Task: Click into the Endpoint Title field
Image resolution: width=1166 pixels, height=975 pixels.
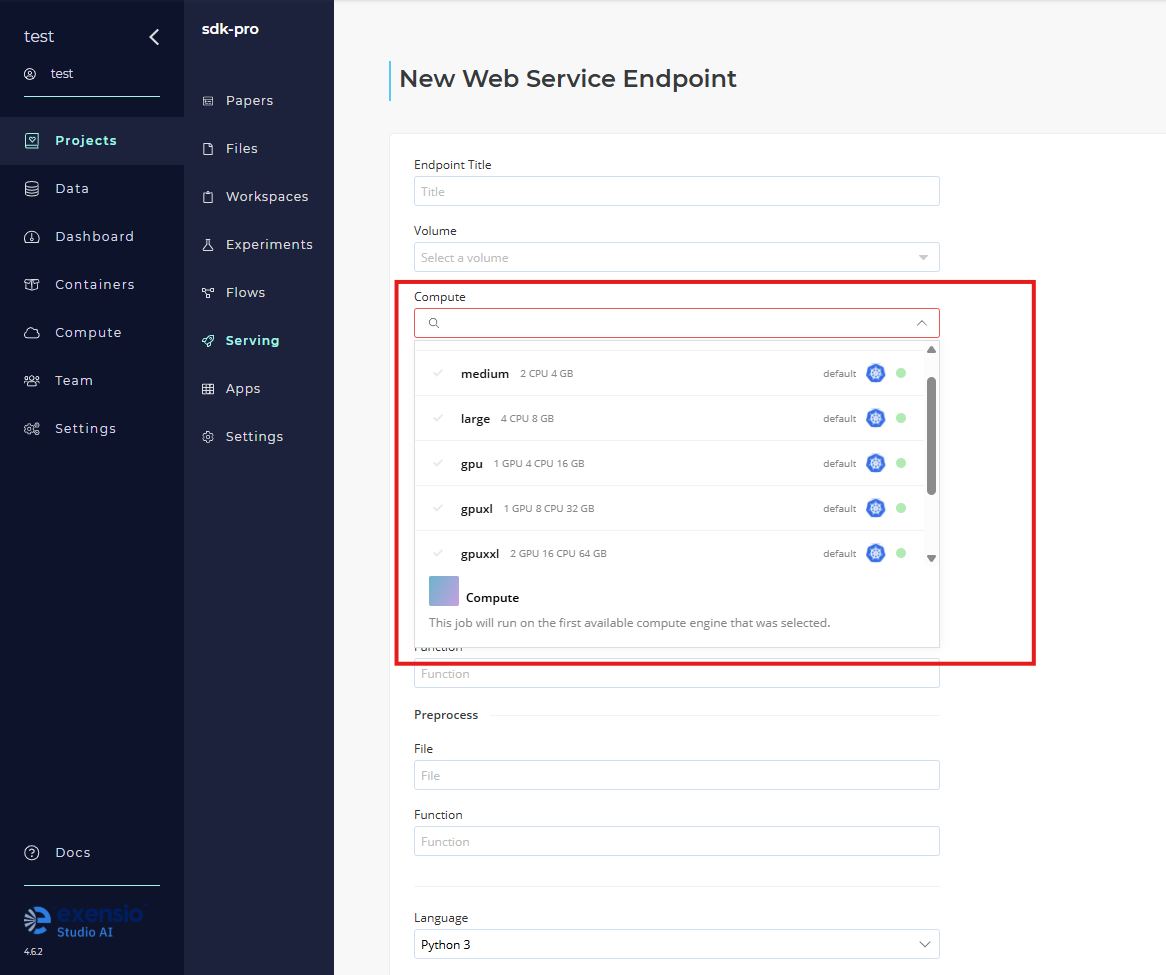Action: [x=676, y=191]
